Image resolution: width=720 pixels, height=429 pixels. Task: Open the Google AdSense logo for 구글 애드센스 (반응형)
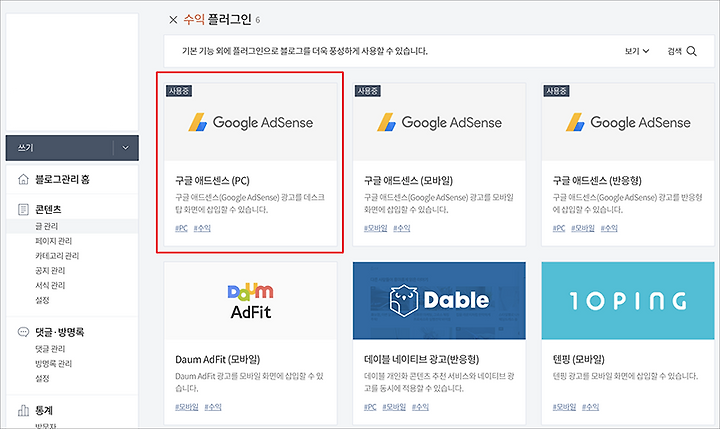coord(628,123)
